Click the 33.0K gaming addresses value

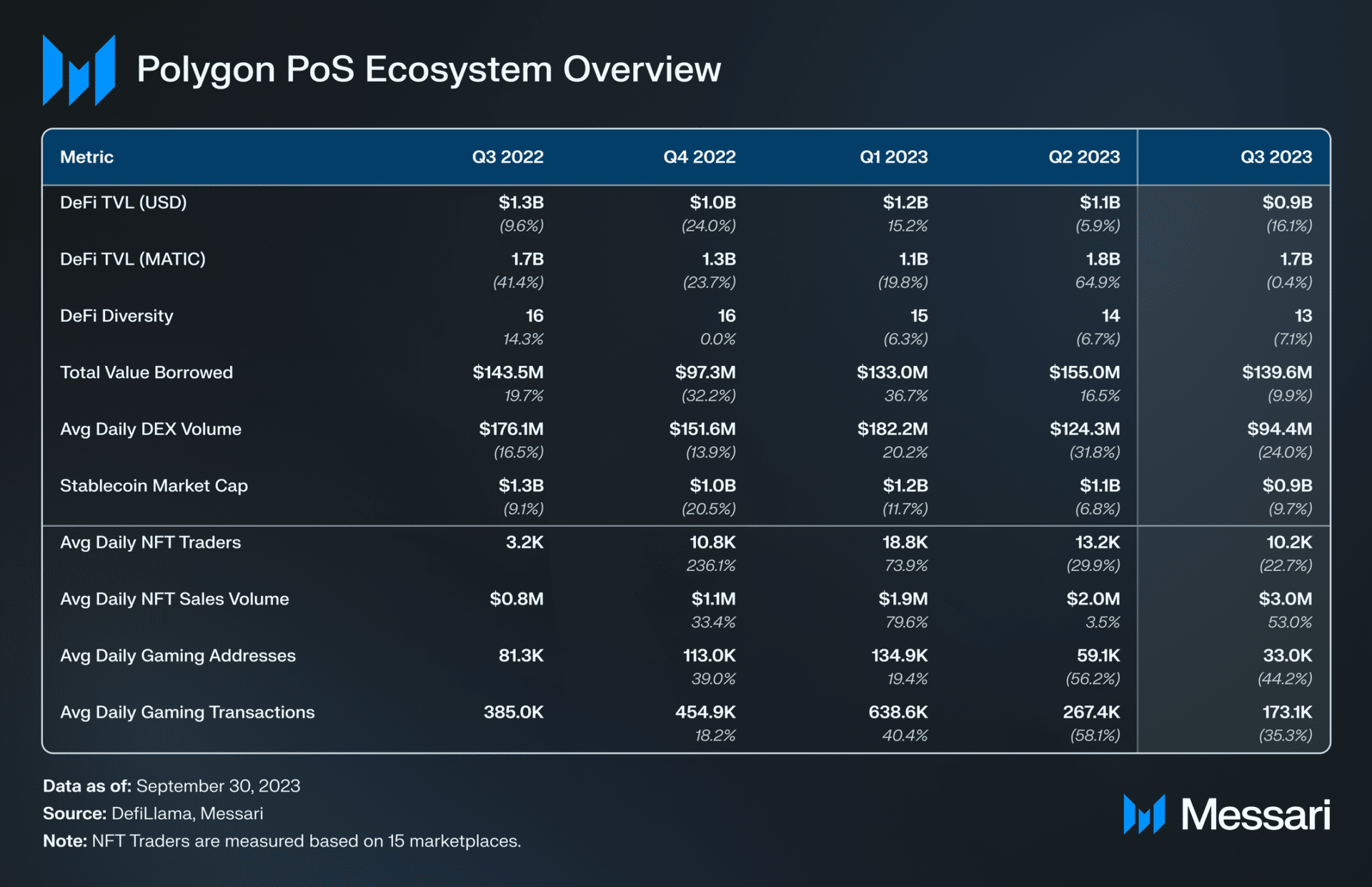(1288, 656)
